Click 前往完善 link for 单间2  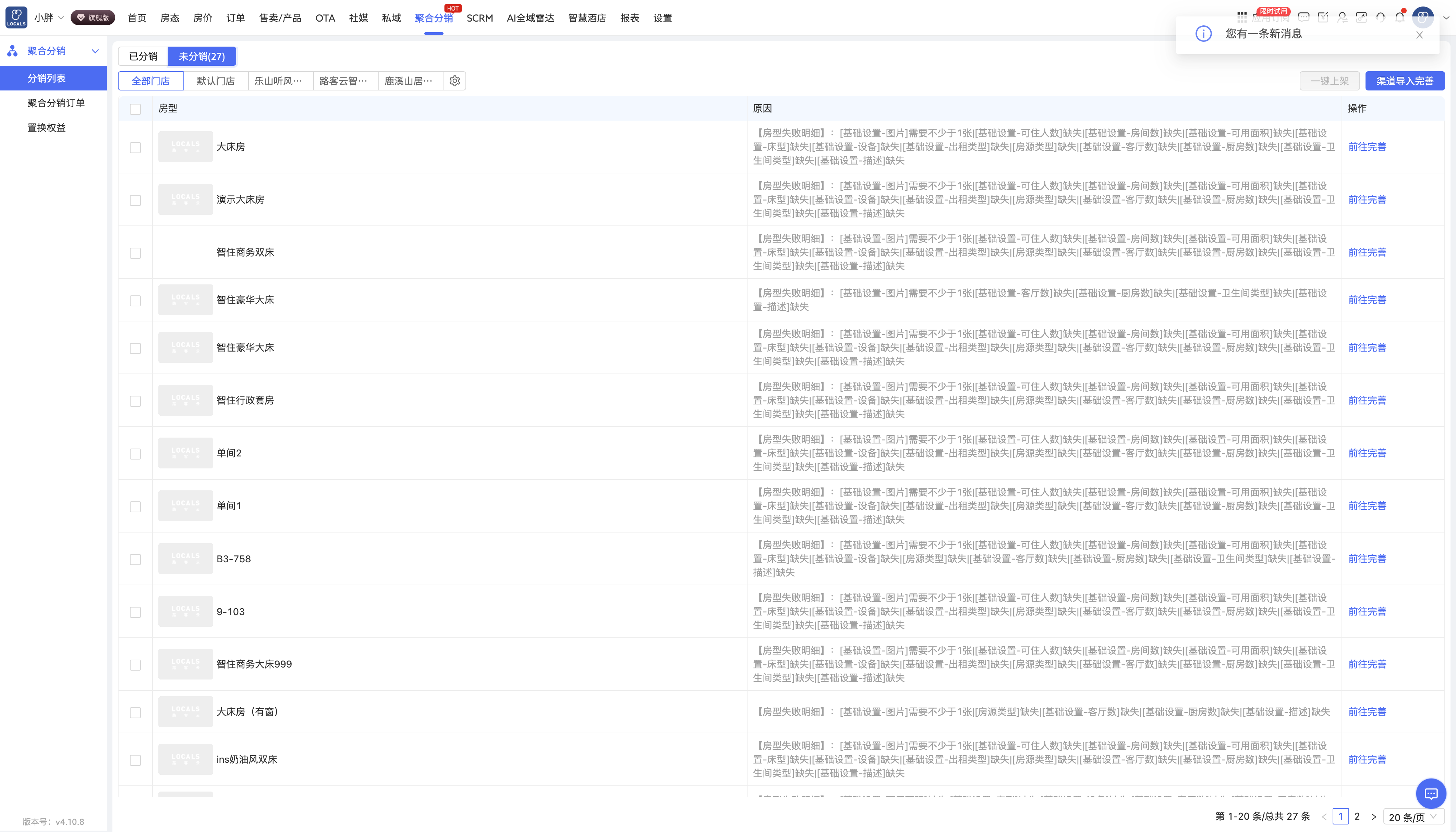1368,453
